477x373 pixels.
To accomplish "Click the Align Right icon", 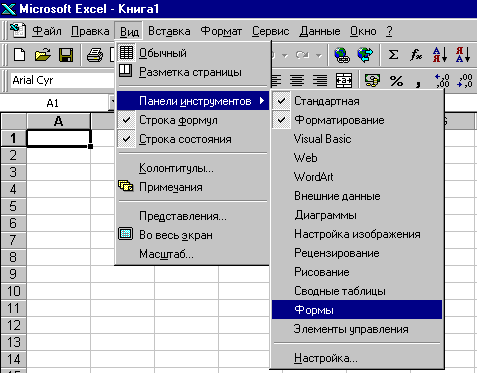I will pyautogui.click(x=320, y=80).
